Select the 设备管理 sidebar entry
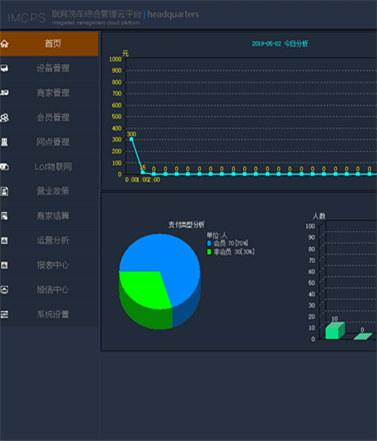This screenshot has height=441, width=377. [x=49, y=68]
